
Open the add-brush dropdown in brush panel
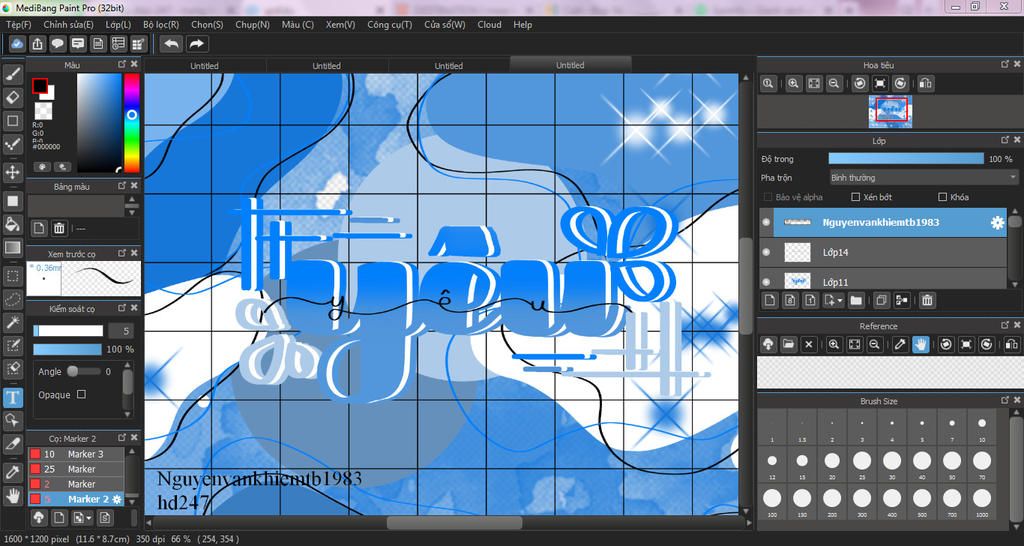[89, 518]
